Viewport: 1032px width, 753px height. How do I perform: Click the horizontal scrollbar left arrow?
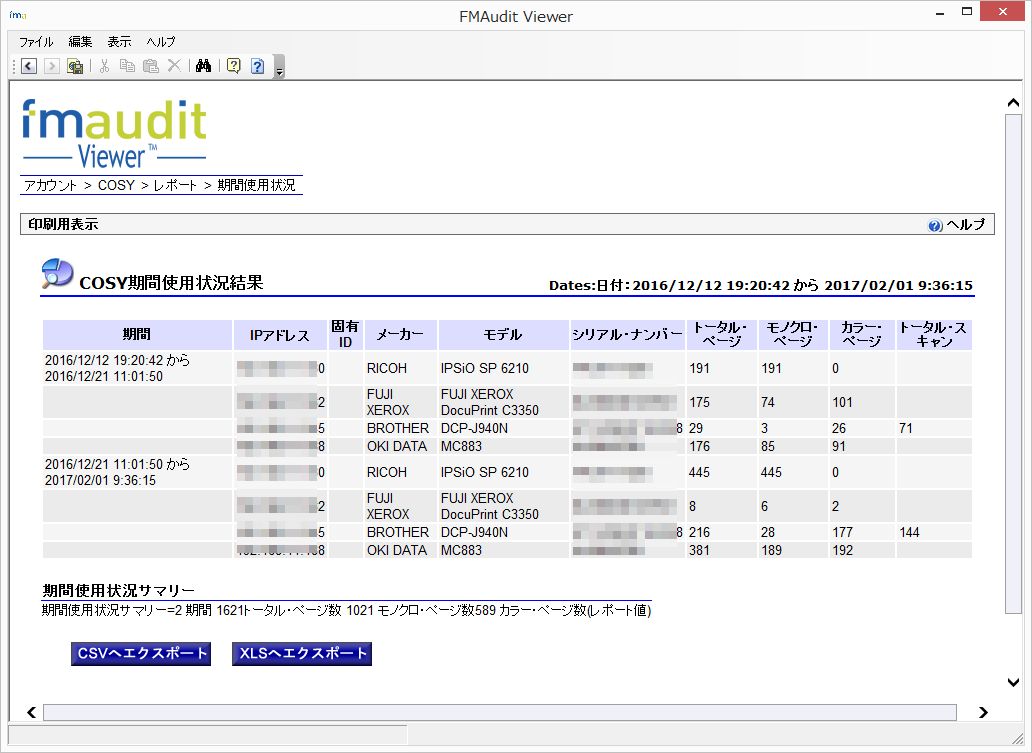tap(31, 712)
